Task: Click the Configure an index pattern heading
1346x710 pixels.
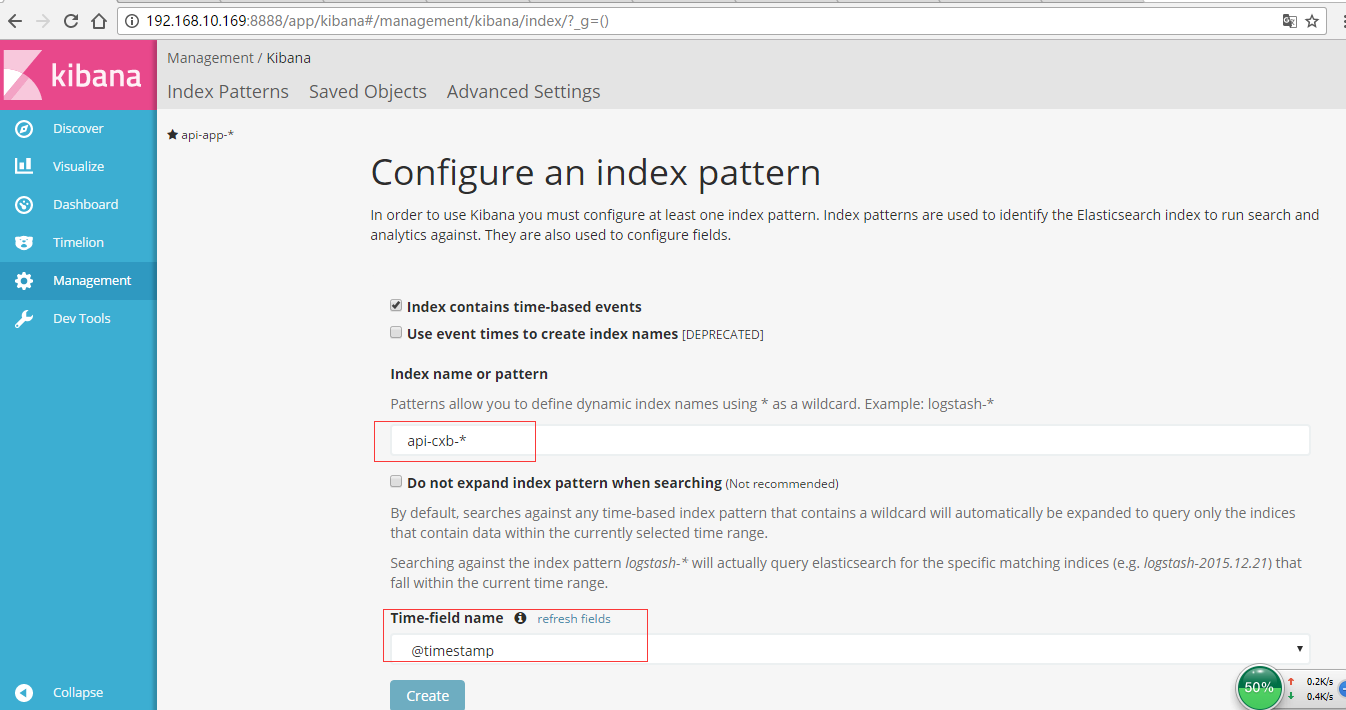Action: [596, 173]
